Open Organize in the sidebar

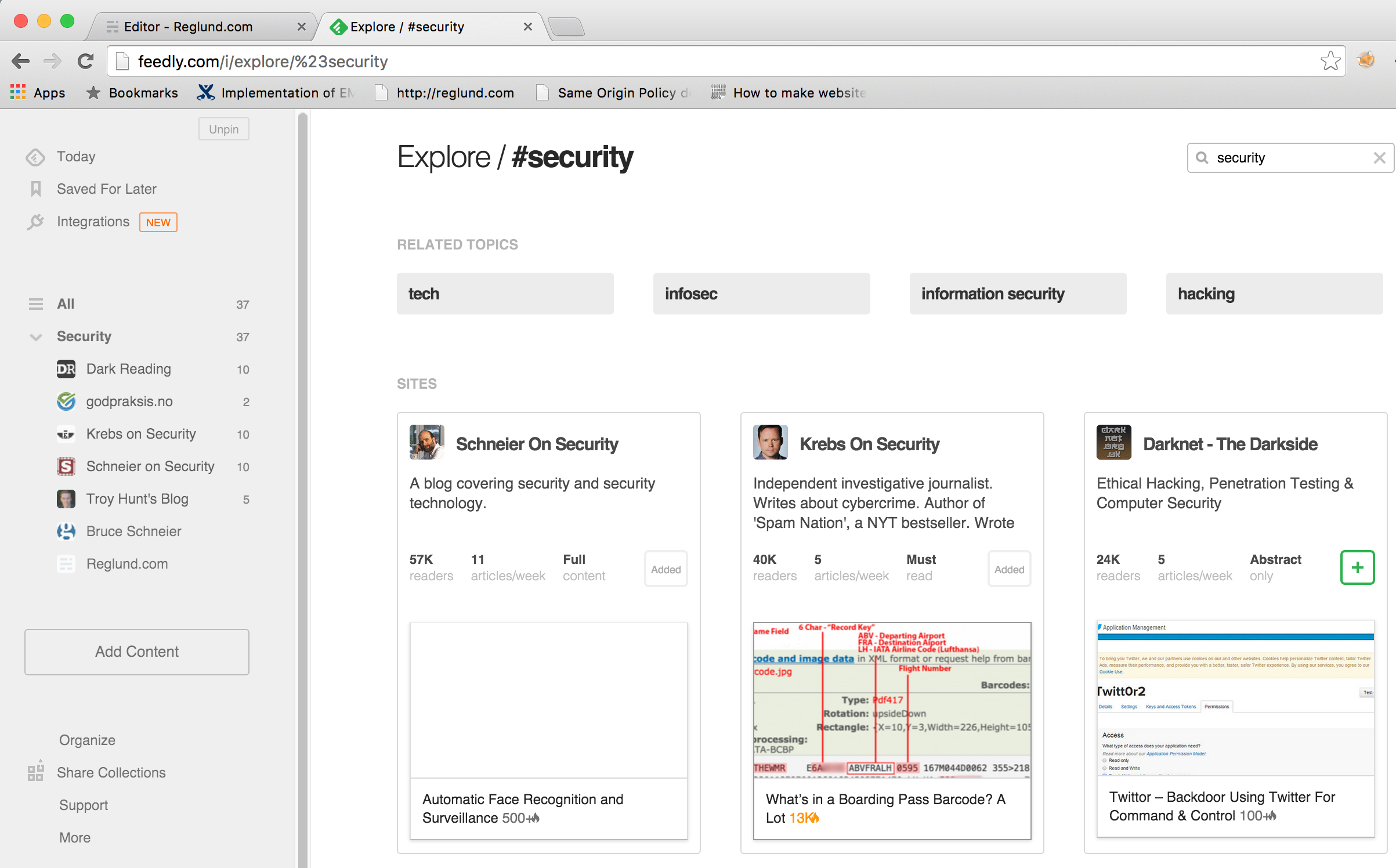(x=87, y=740)
